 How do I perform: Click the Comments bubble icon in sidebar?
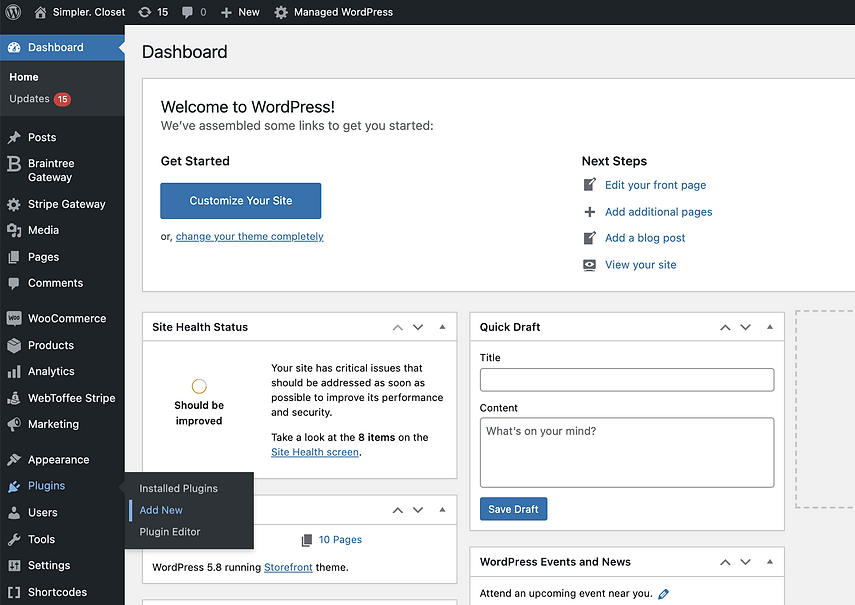click(14, 283)
